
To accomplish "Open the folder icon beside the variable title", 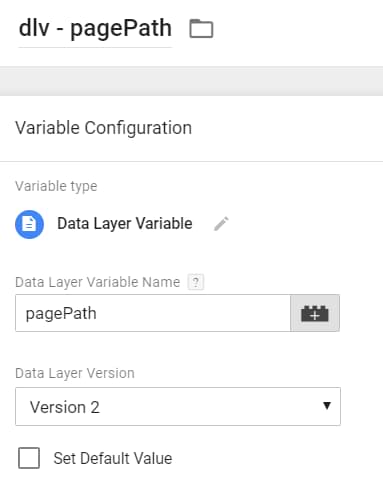I will (x=201, y=29).
